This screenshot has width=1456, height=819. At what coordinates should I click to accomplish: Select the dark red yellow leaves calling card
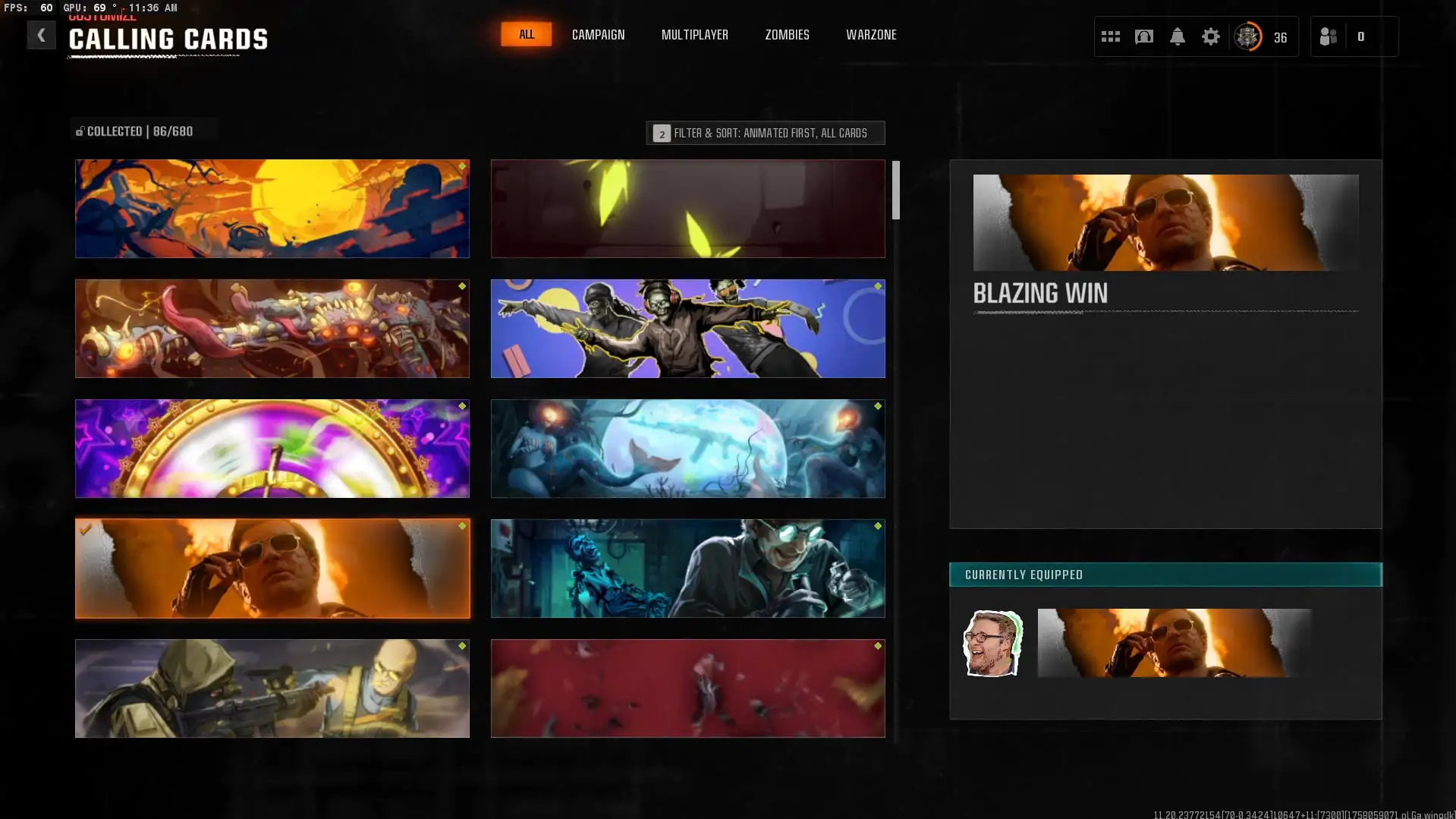point(687,209)
